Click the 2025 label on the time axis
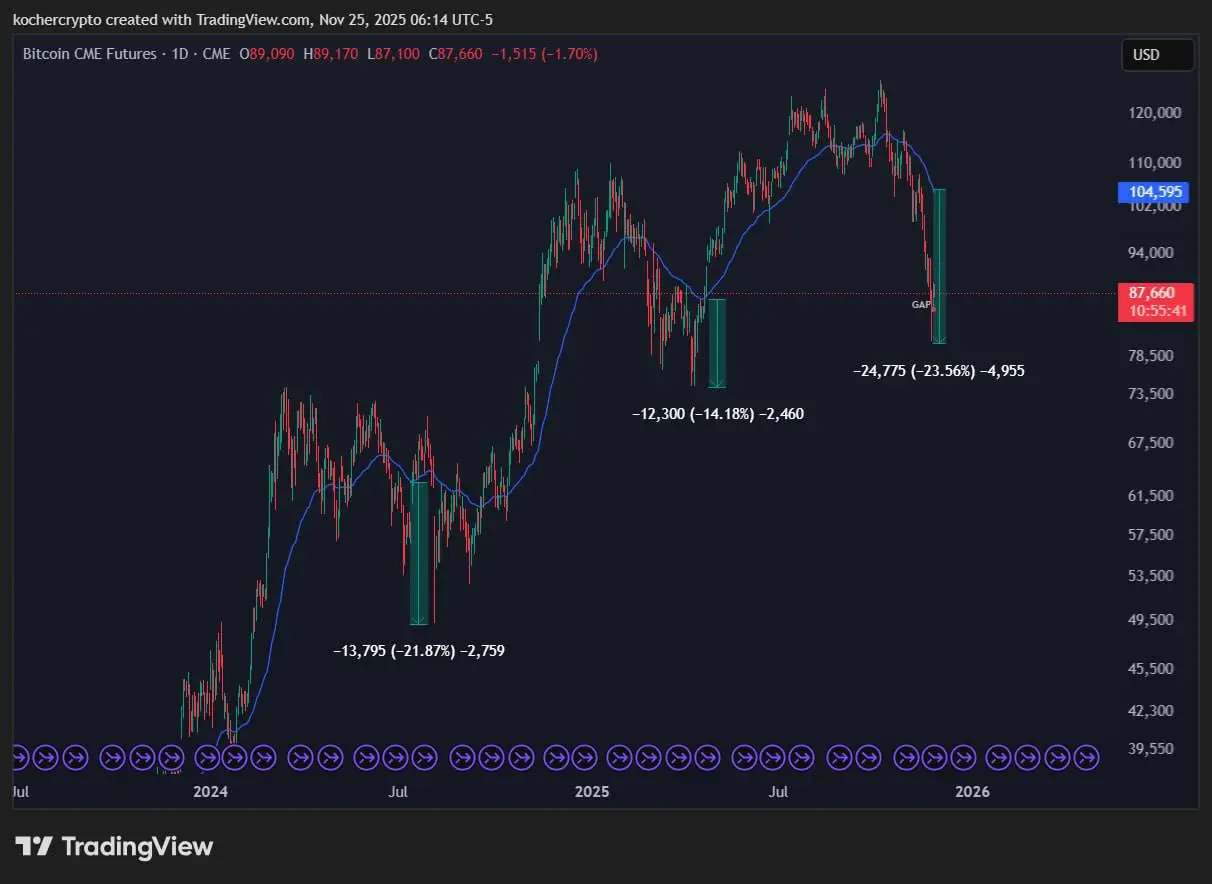The width and height of the screenshot is (1212, 884). click(592, 792)
